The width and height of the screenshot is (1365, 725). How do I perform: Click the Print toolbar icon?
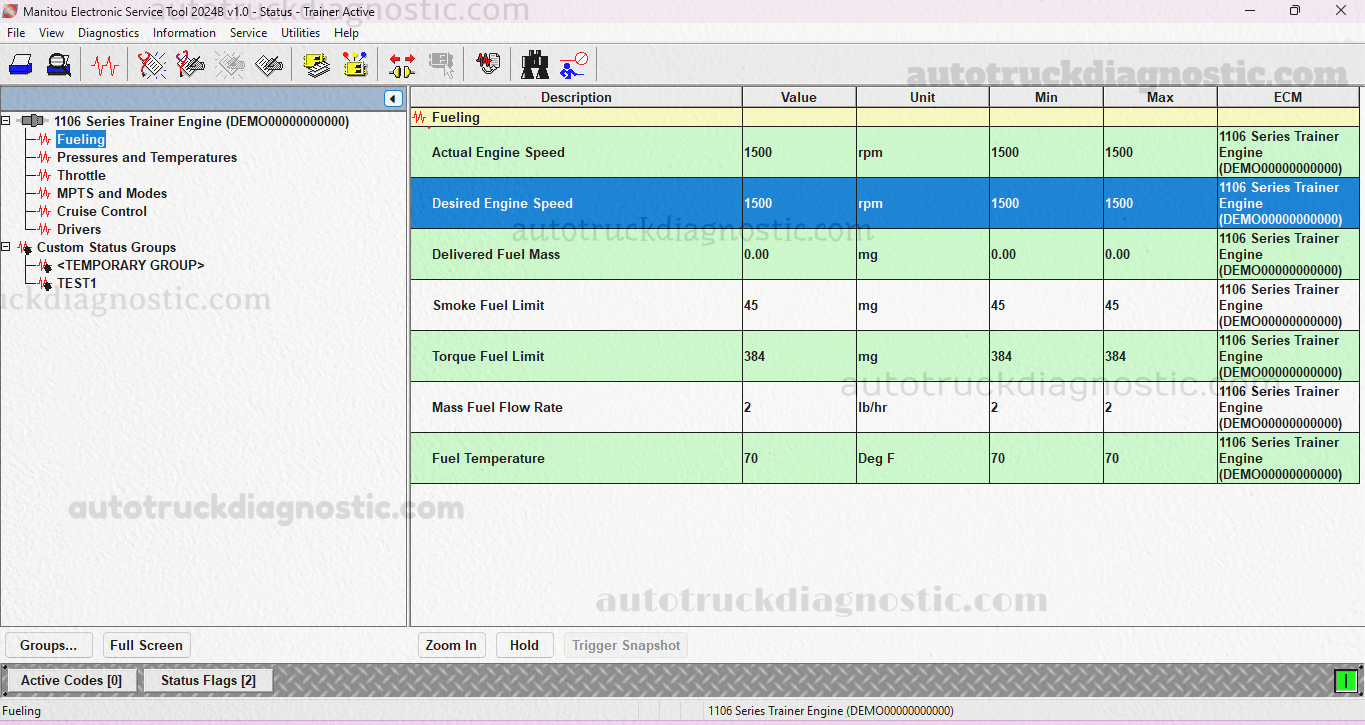21,65
